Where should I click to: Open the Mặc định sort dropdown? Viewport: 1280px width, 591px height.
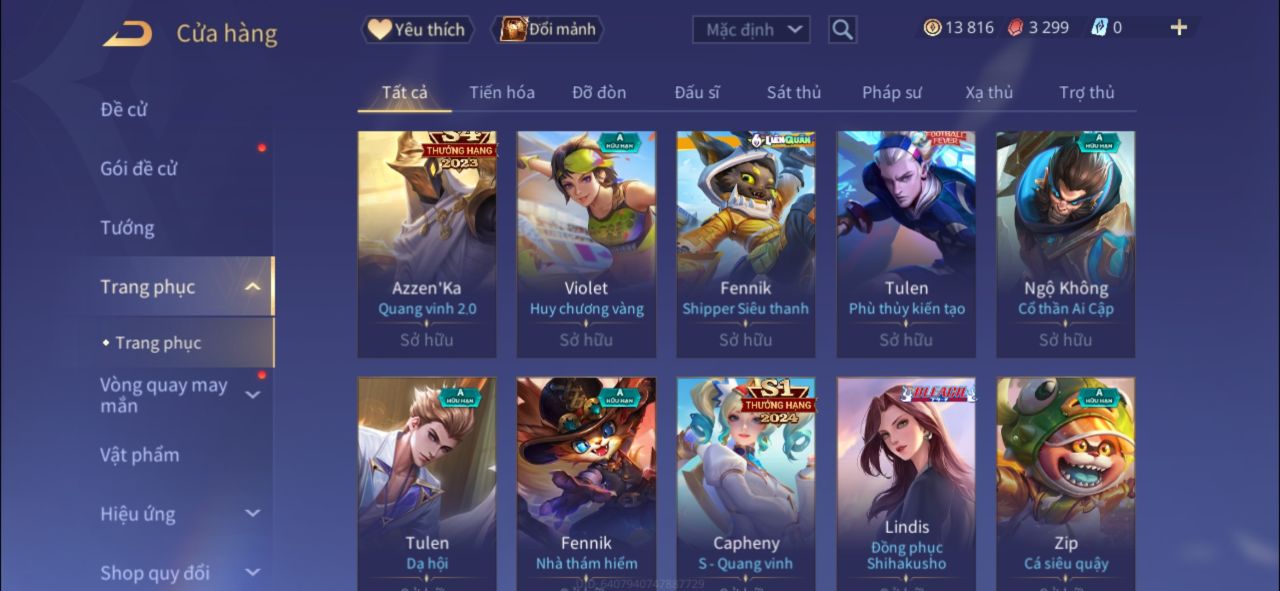tap(751, 30)
